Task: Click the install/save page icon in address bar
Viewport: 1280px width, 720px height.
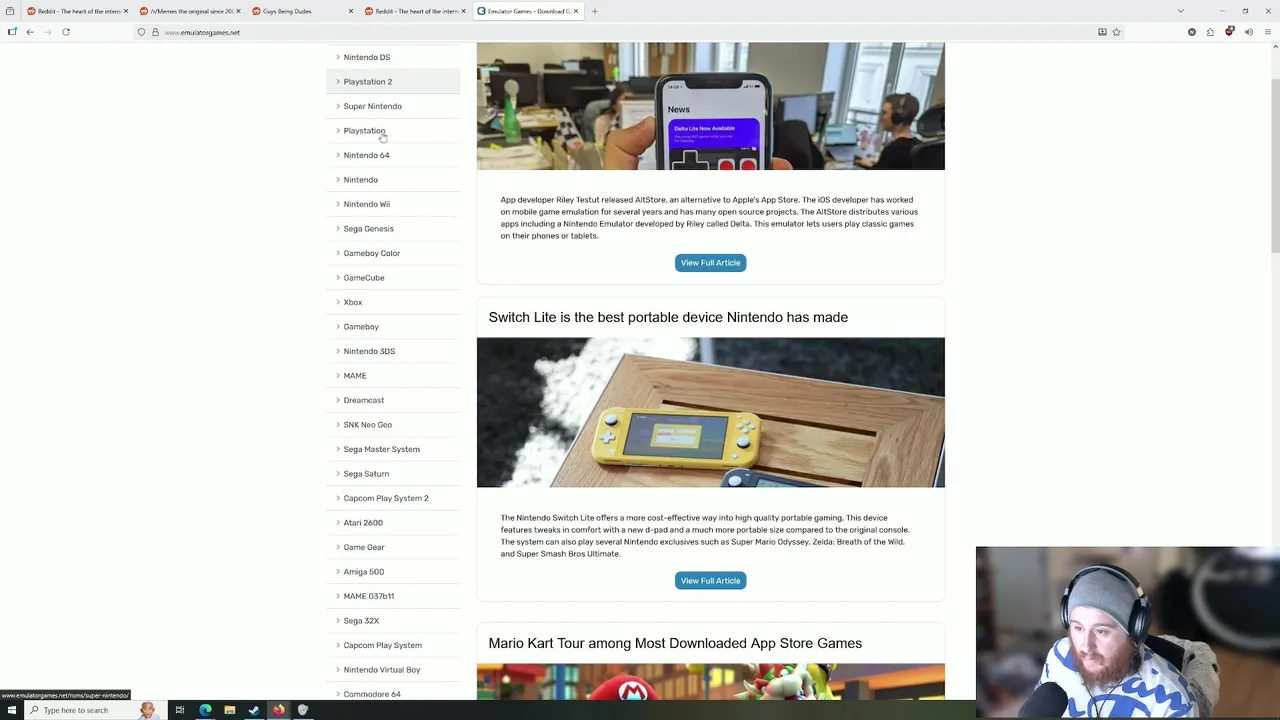Action: [1102, 32]
